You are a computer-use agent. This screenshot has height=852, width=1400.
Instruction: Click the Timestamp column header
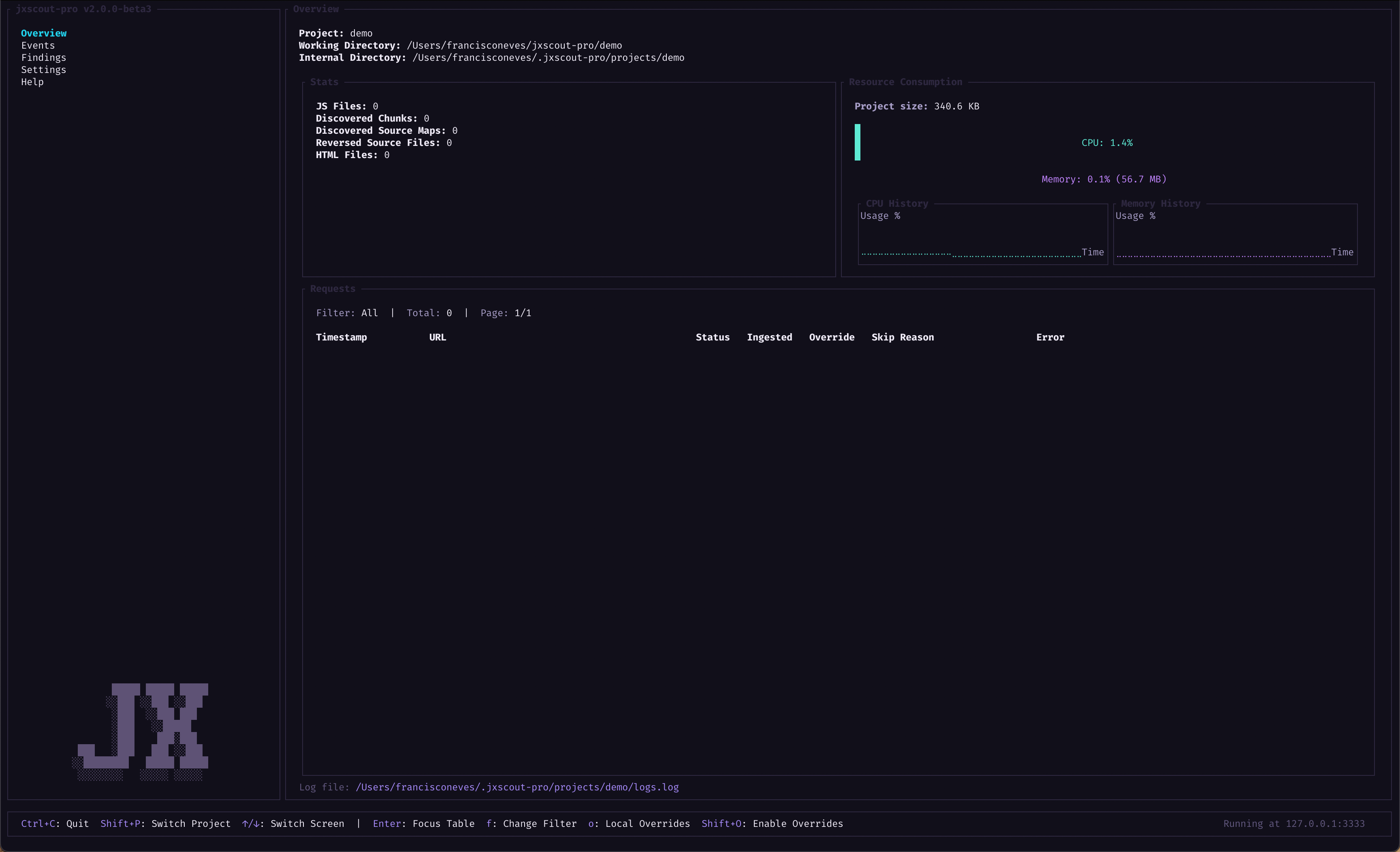(x=341, y=338)
